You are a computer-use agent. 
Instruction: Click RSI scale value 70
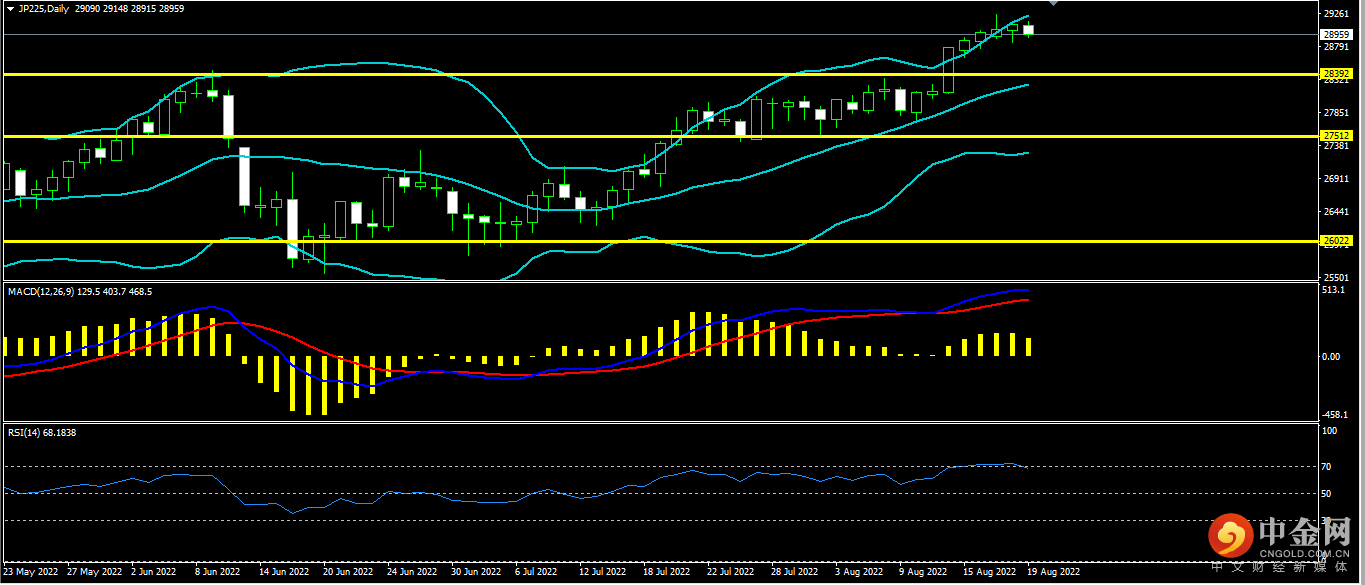[x=1327, y=467]
